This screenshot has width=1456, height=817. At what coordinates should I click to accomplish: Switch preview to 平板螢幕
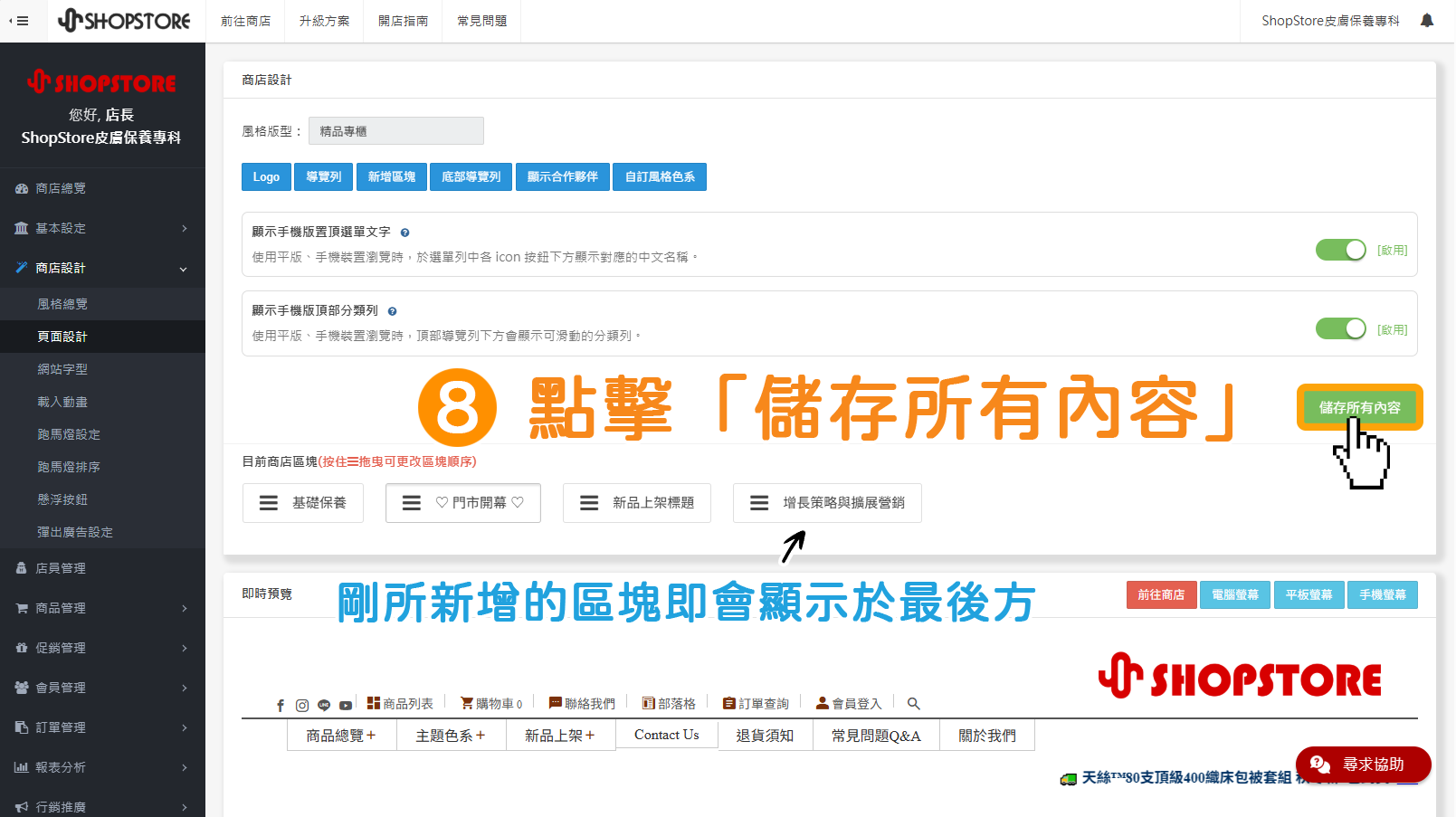(1309, 594)
